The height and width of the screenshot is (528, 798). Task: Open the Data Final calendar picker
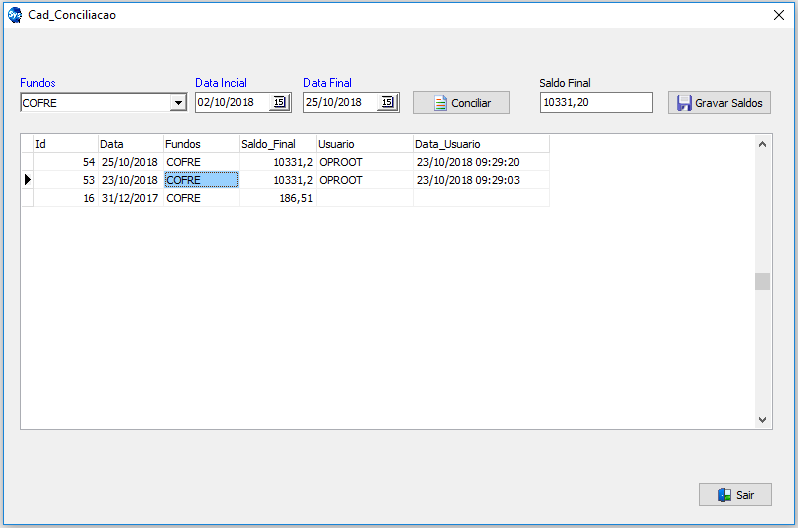tap(387, 102)
